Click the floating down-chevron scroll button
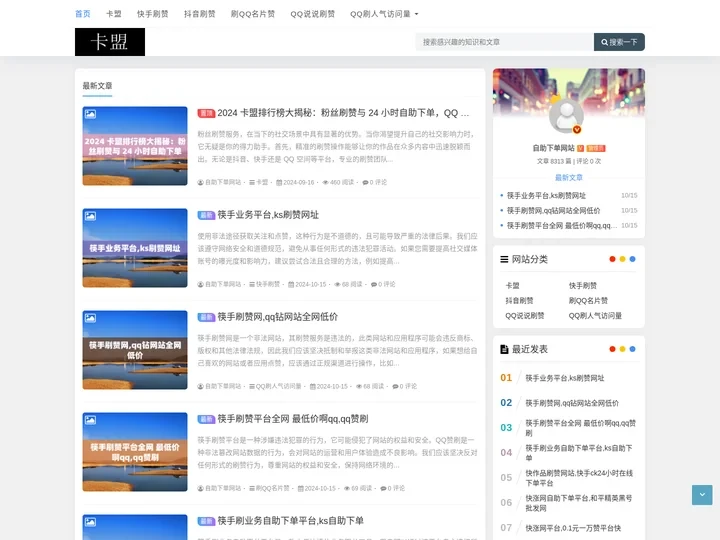 tap(702, 495)
